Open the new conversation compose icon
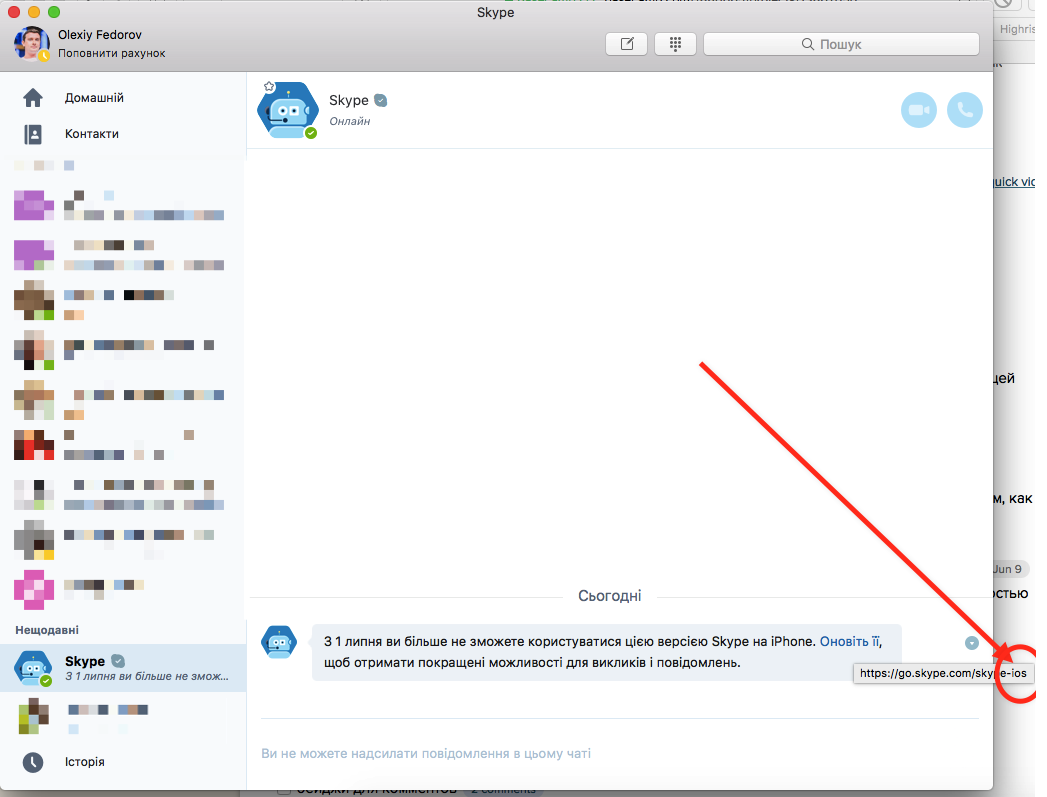 [x=626, y=44]
